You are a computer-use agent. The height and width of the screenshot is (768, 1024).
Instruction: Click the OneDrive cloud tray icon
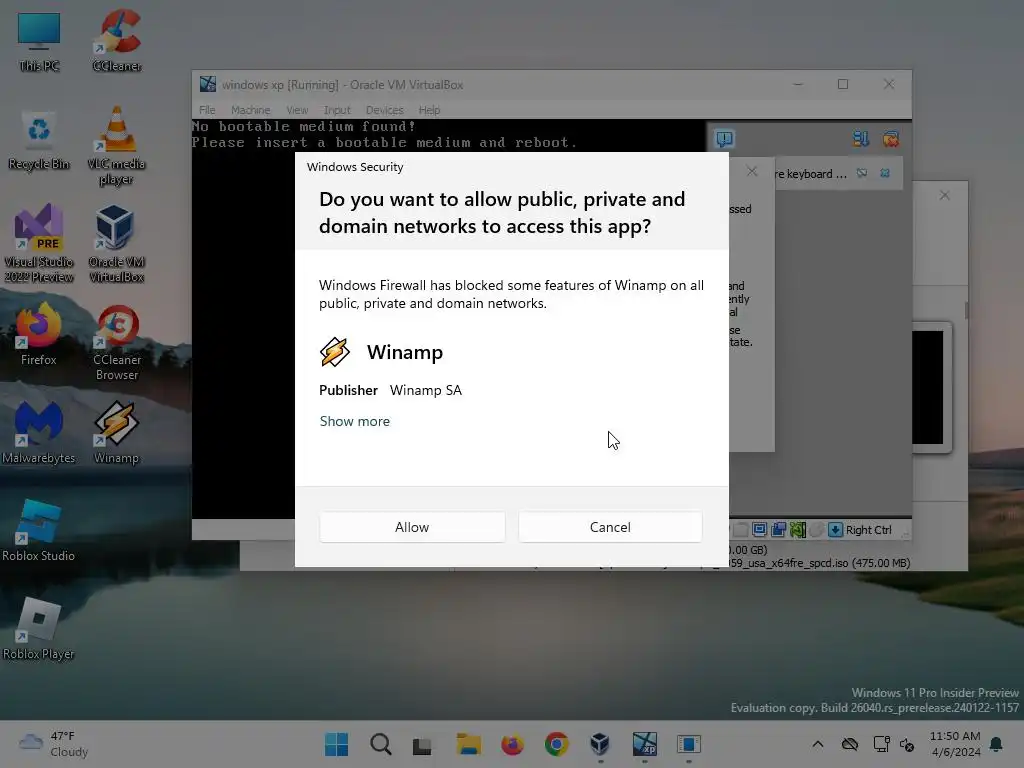coord(850,744)
